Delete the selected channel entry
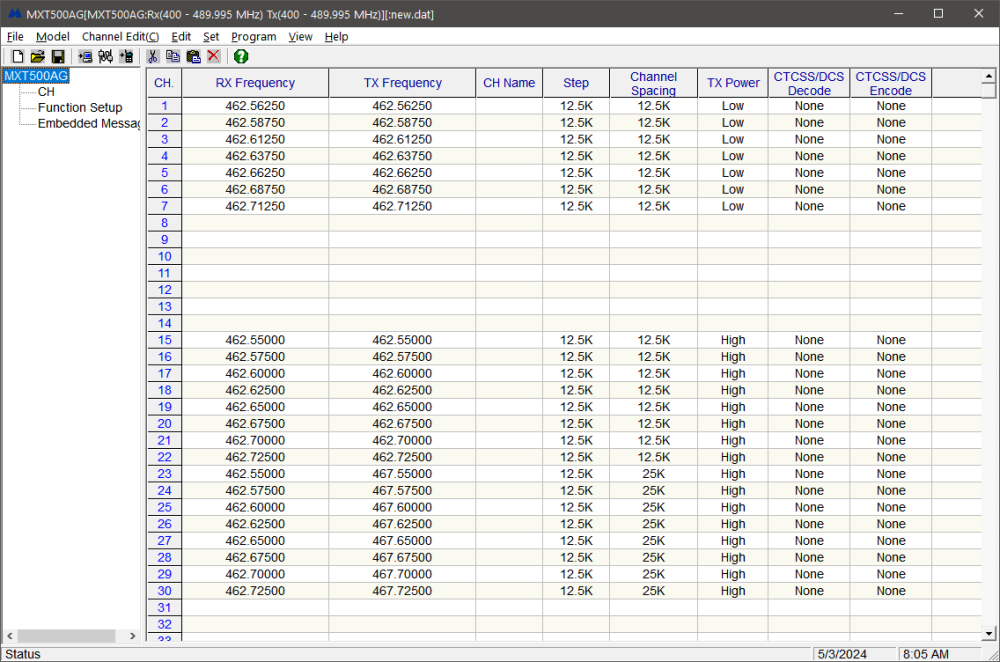 [x=213, y=56]
